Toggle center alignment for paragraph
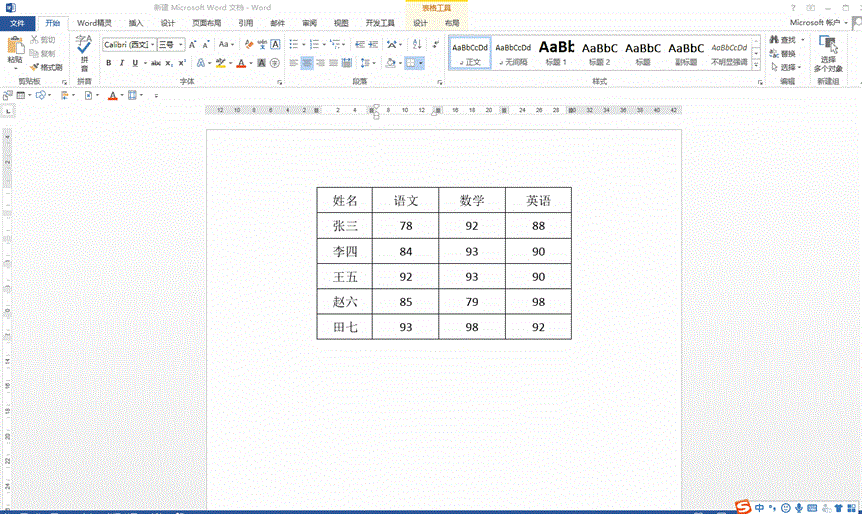Screen dimensions: 862x514 308,63
